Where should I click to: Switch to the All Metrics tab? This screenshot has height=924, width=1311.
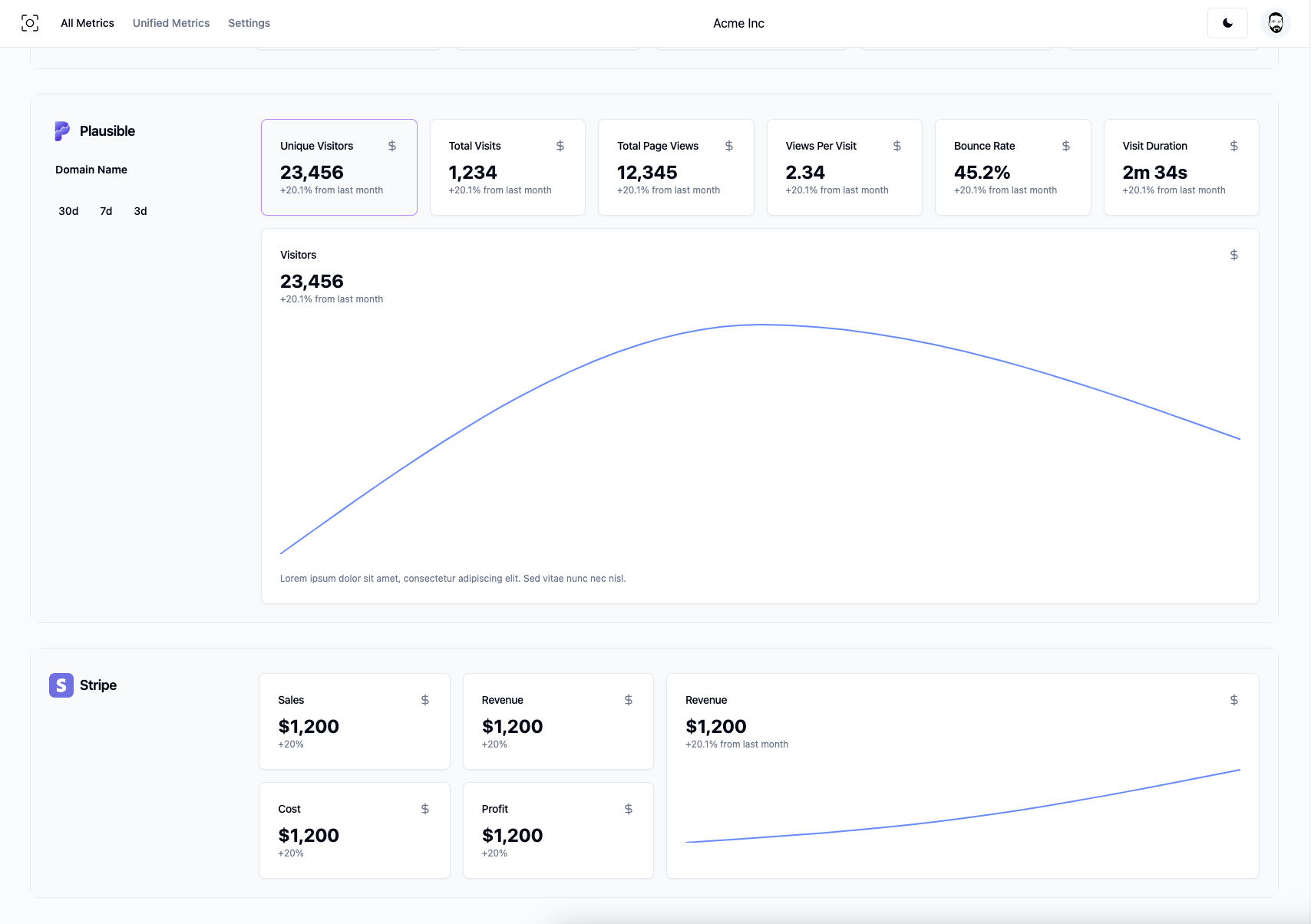(88, 23)
